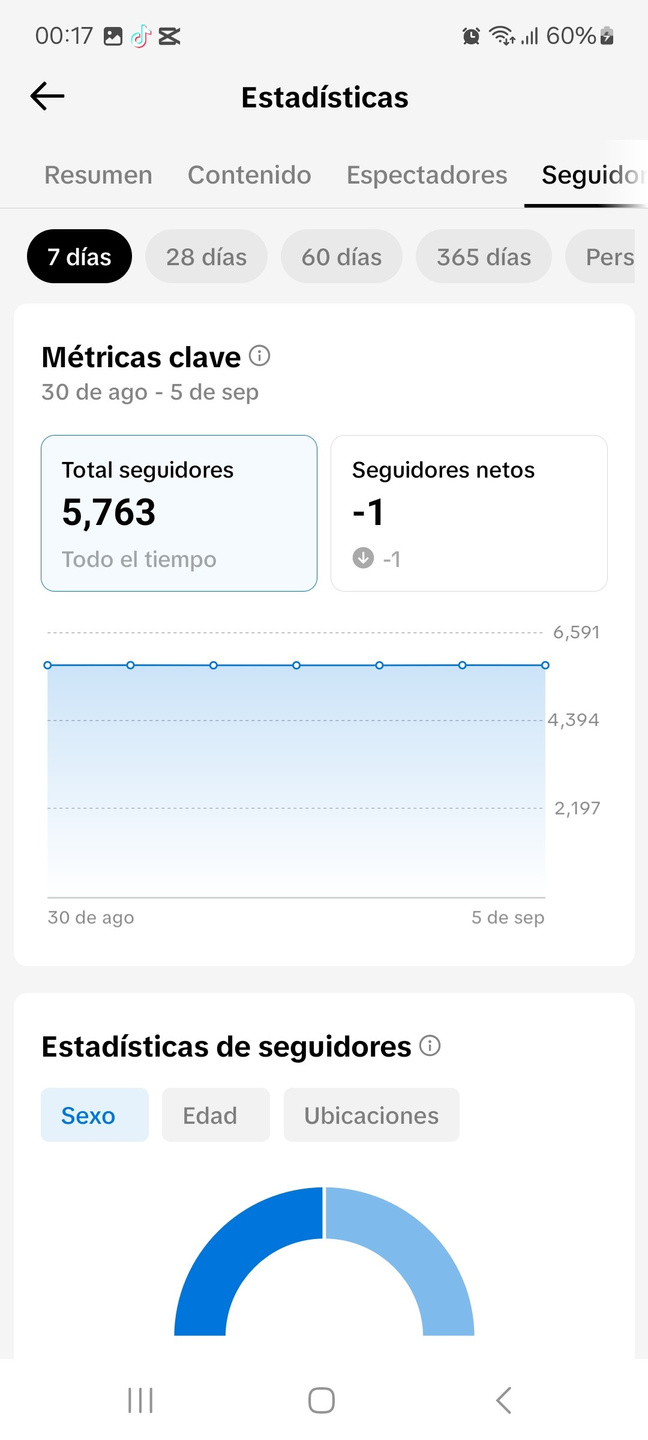Tap info icon next to Estadísticas de seguidores

[430, 1046]
